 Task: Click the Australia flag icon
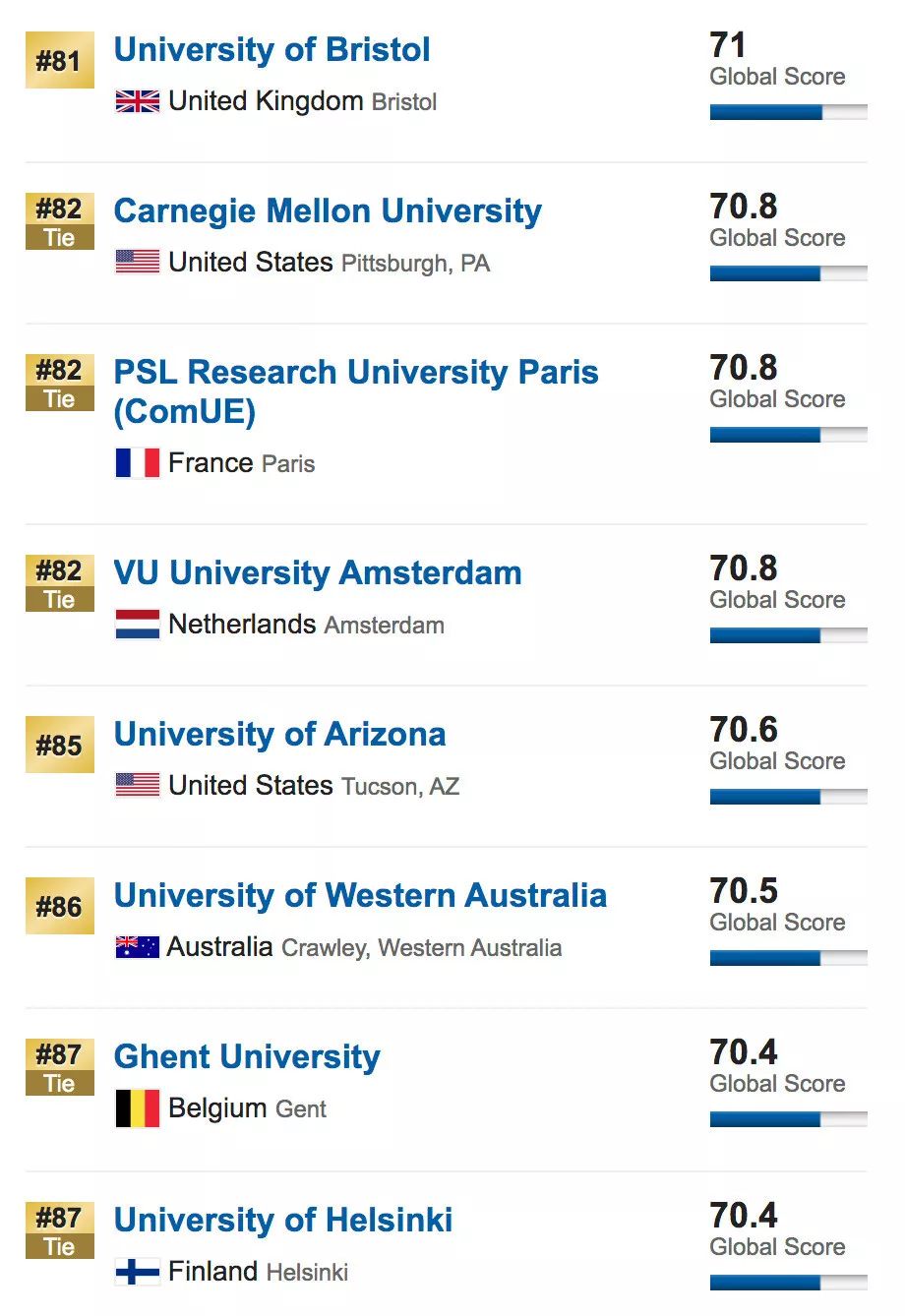coord(138,947)
